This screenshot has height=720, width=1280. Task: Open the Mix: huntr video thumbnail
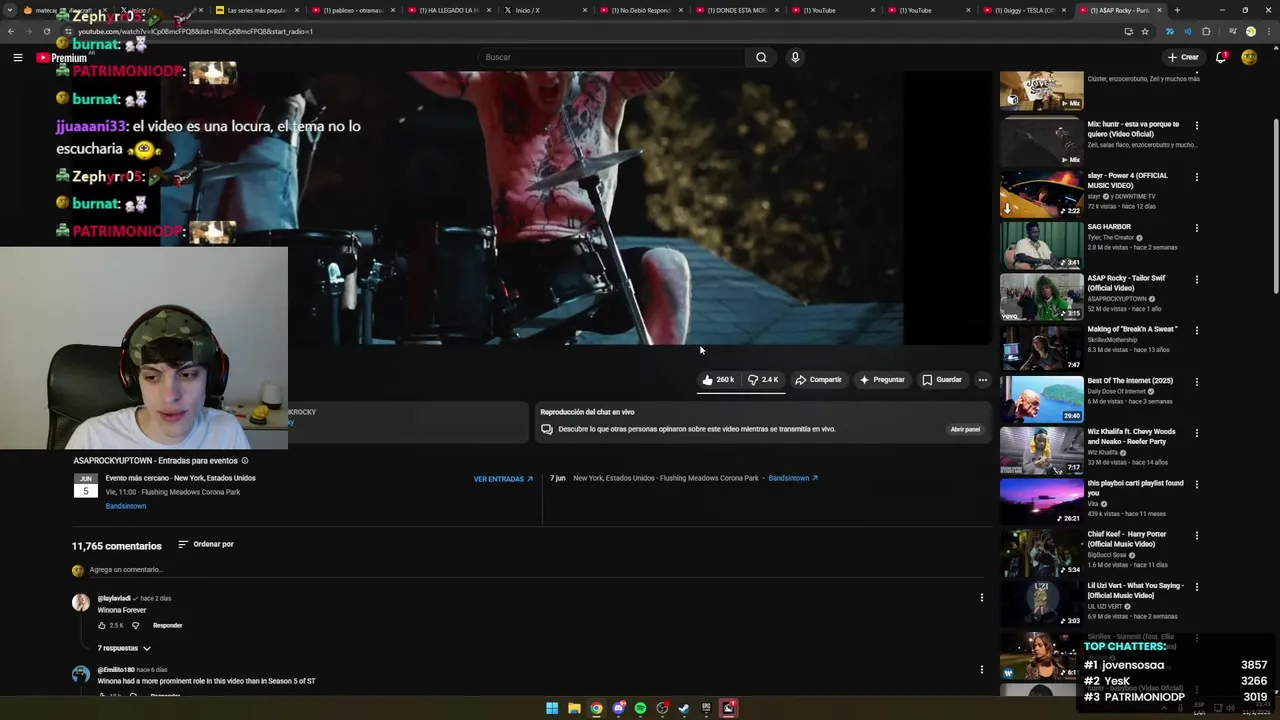point(1042,142)
